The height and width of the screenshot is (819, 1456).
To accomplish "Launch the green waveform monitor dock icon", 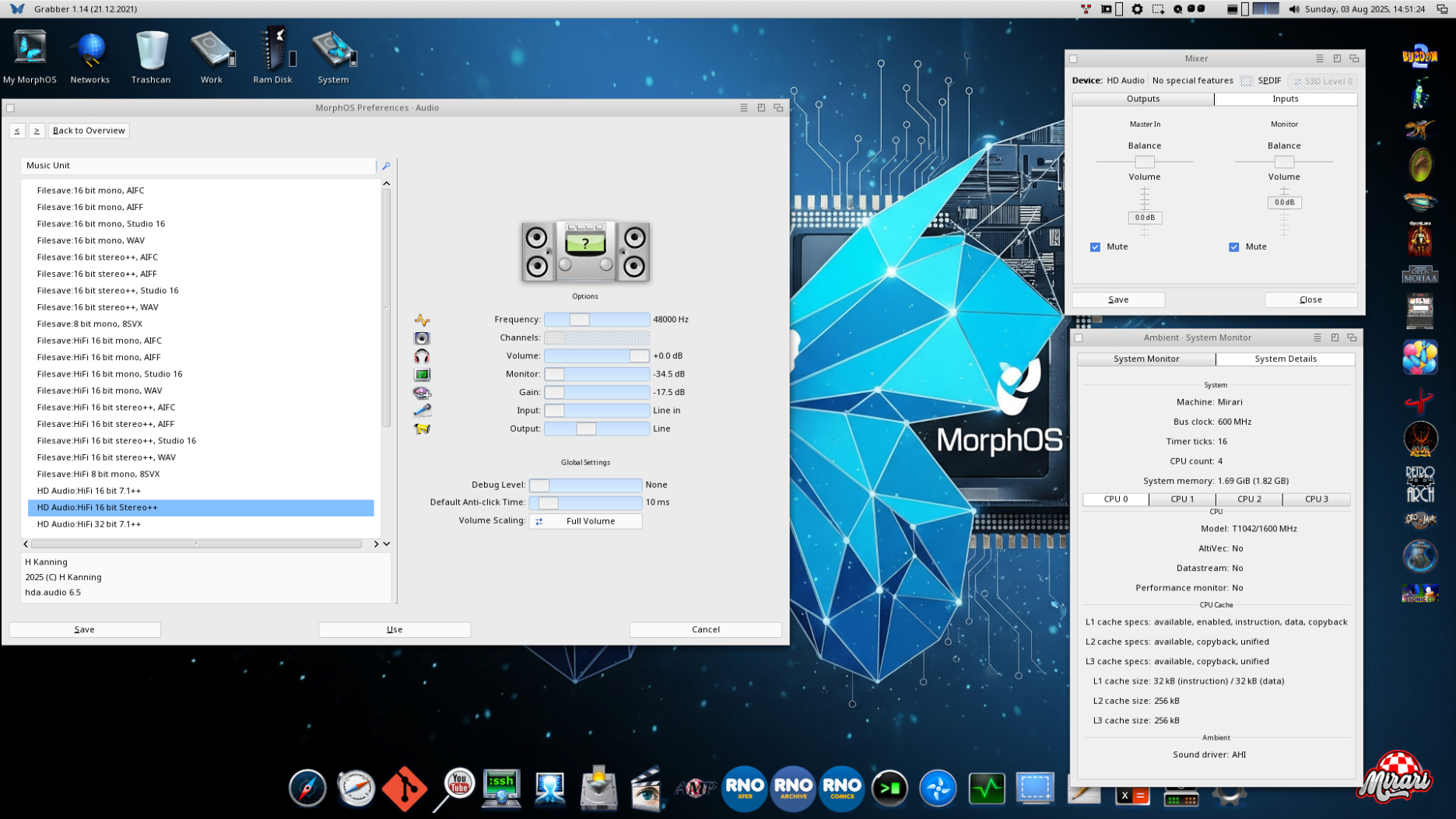I will 986,788.
